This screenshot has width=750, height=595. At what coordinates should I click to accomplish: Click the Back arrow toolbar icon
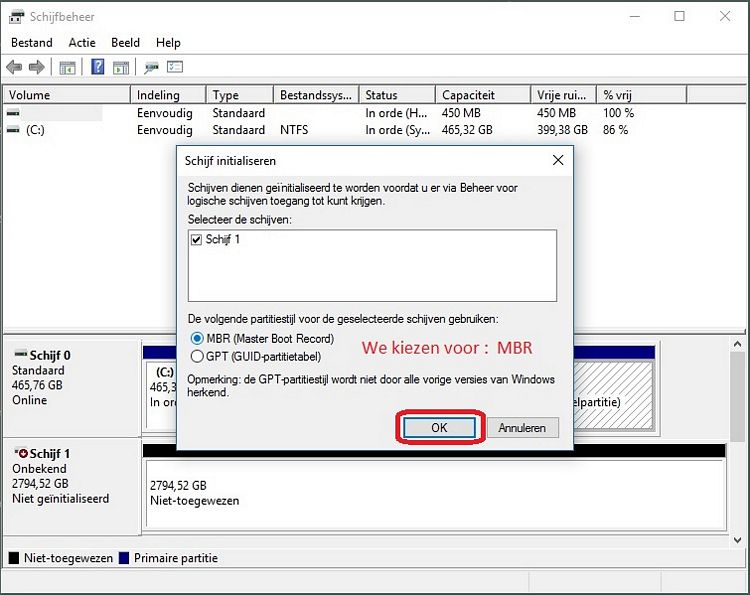(x=14, y=67)
